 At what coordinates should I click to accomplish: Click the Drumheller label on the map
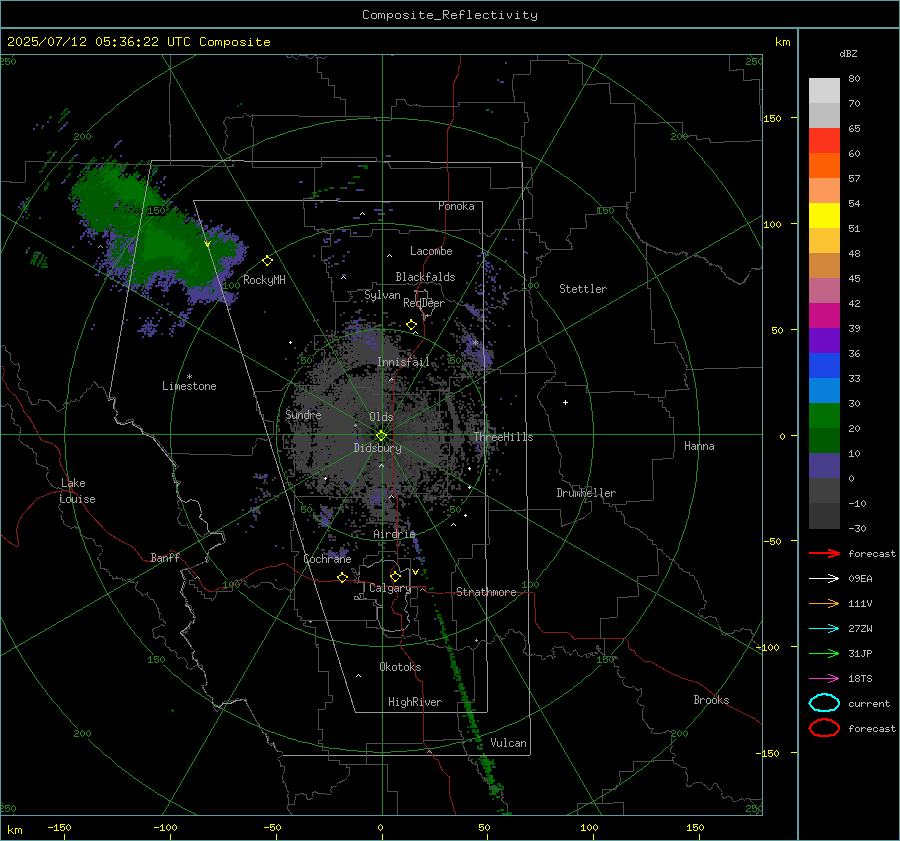click(586, 493)
